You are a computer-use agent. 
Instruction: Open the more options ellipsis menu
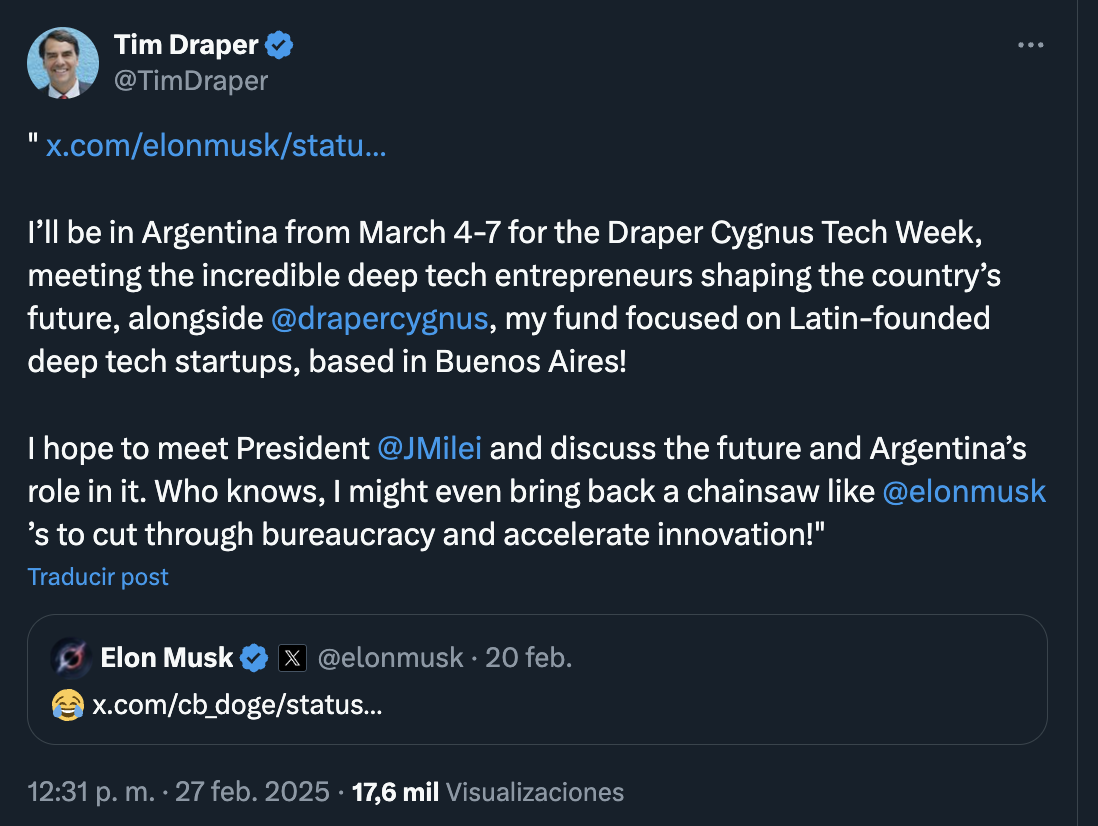point(1031,46)
